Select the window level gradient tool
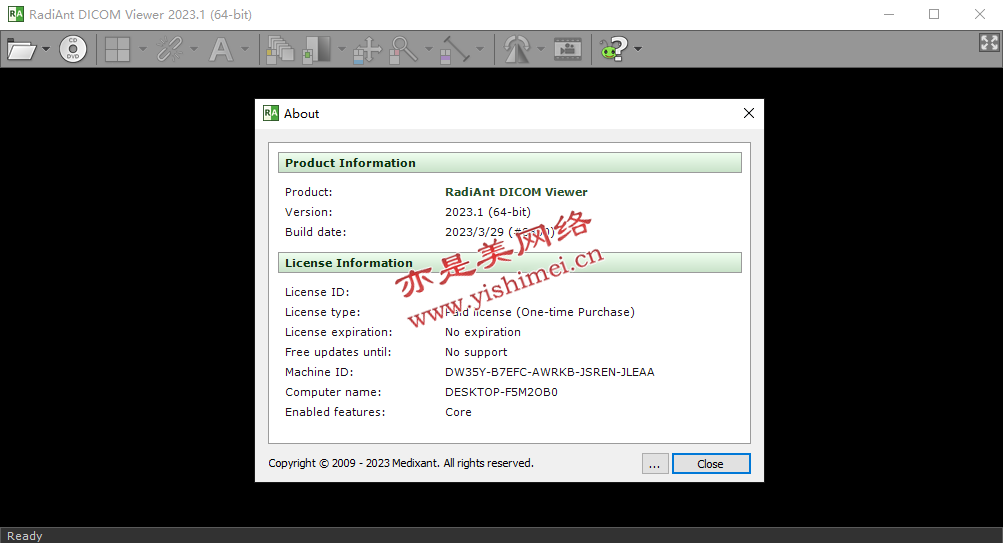Image resolution: width=1003 pixels, height=543 pixels. point(317,49)
